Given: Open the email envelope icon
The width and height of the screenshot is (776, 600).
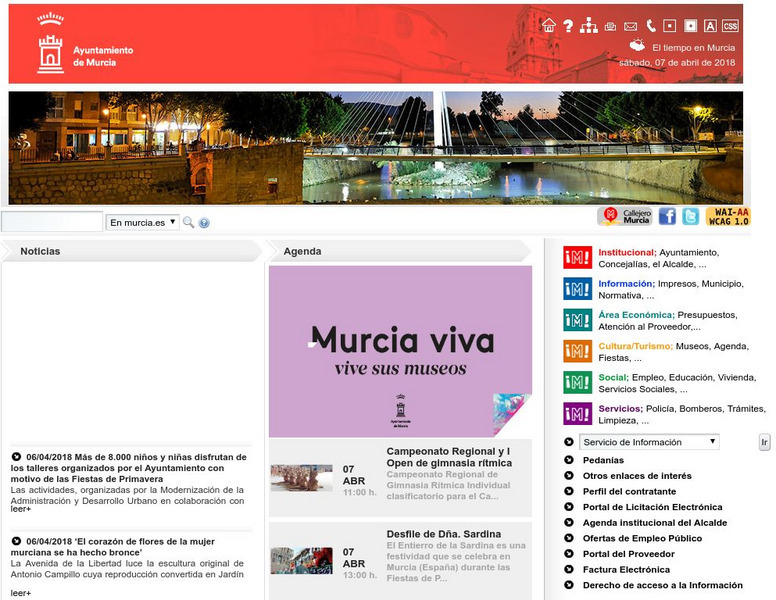Looking at the screenshot, I should pyautogui.click(x=630, y=27).
